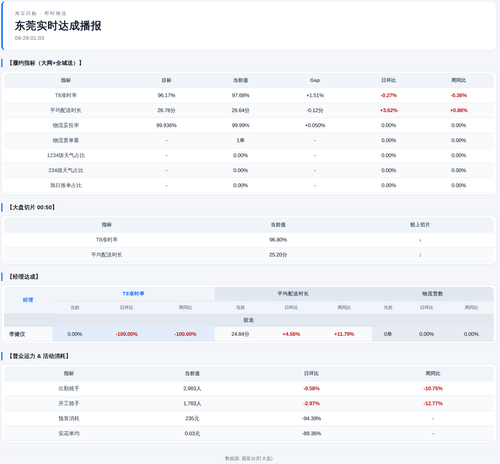Click the report title 东莞实时达成播报
The height and width of the screenshot is (464, 500).
(58, 26)
